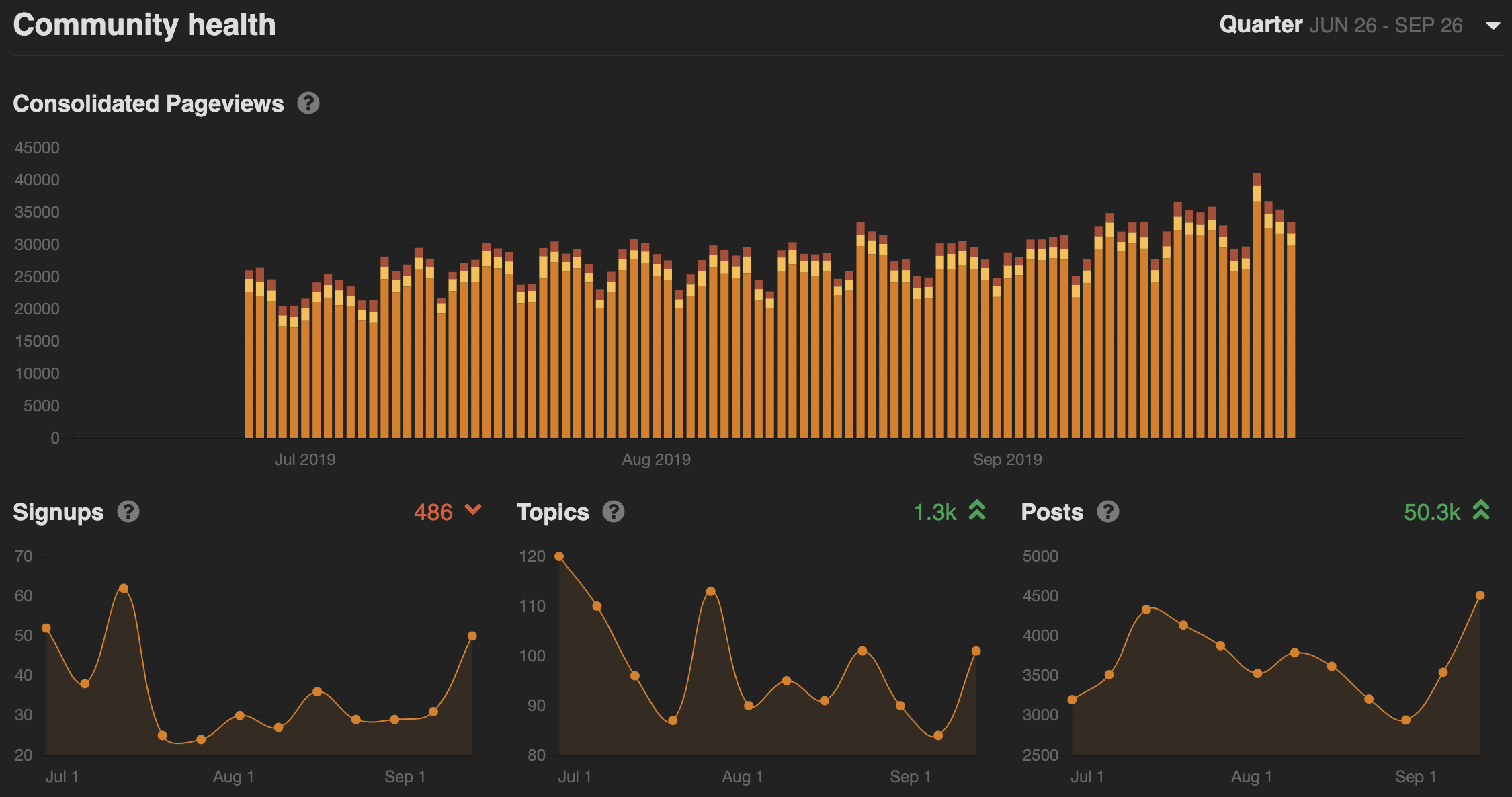Open the Consolidated Pageviews report title
This screenshot has width=1512, height=797.
coord(149,103)
